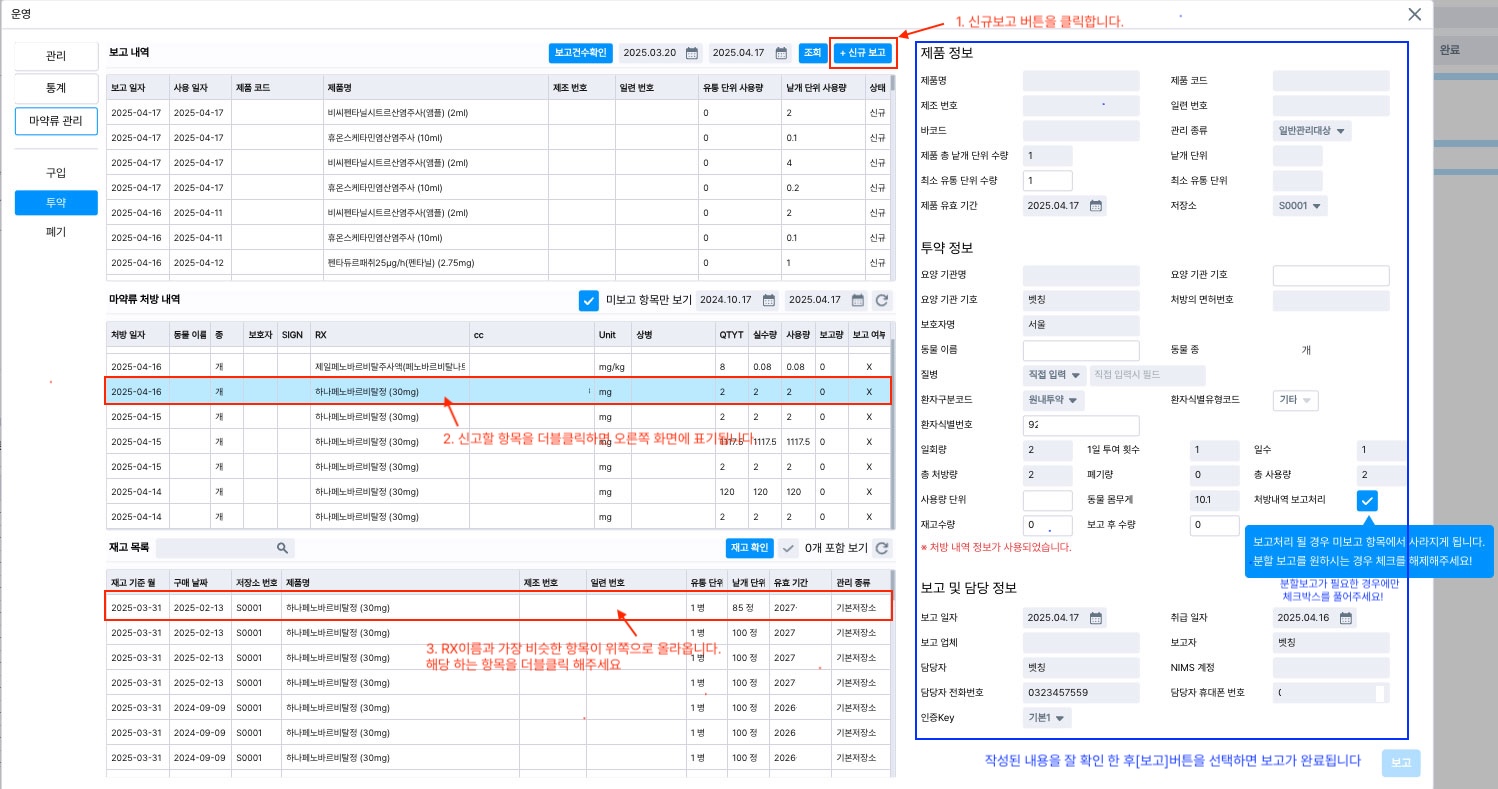The image size is (1498, 789).
Task: Click the + 신규 보고 button
Action: (861, 53)
